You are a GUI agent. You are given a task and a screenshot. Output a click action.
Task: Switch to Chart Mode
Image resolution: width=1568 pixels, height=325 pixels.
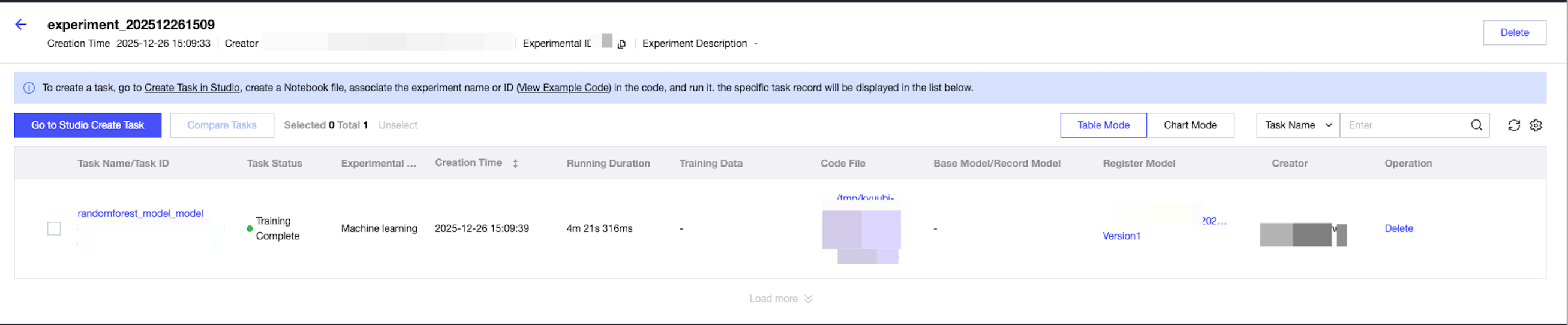[x=1190, y=125]
